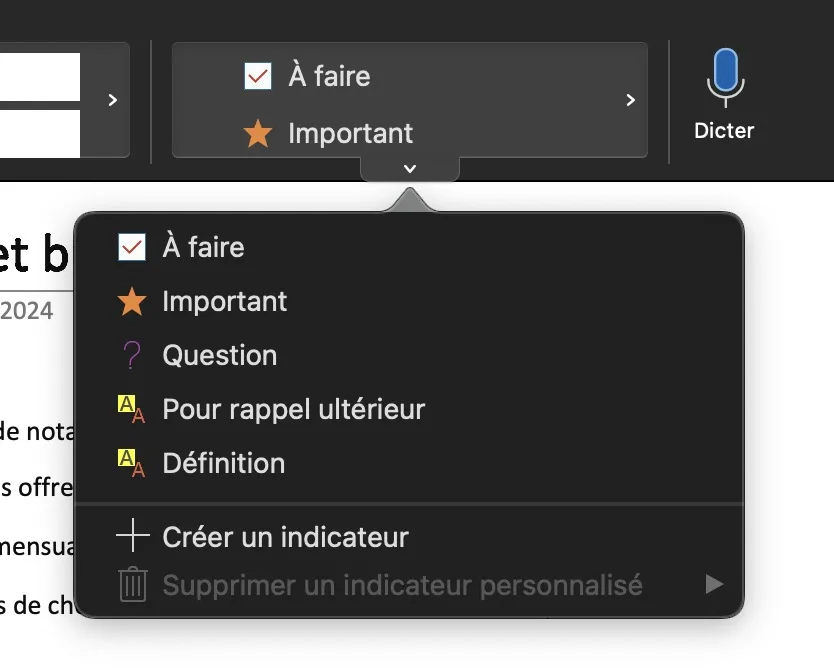
Task: Click the highlight icon beside Définition
Action: (x=132, y=464)
